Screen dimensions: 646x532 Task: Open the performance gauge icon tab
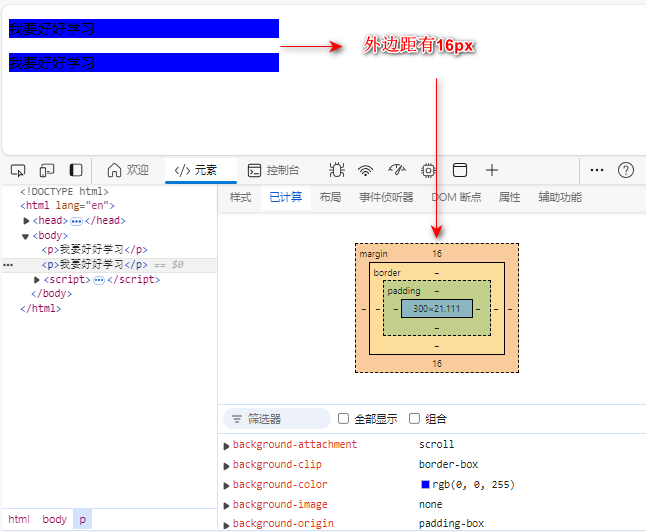[397, 170]
